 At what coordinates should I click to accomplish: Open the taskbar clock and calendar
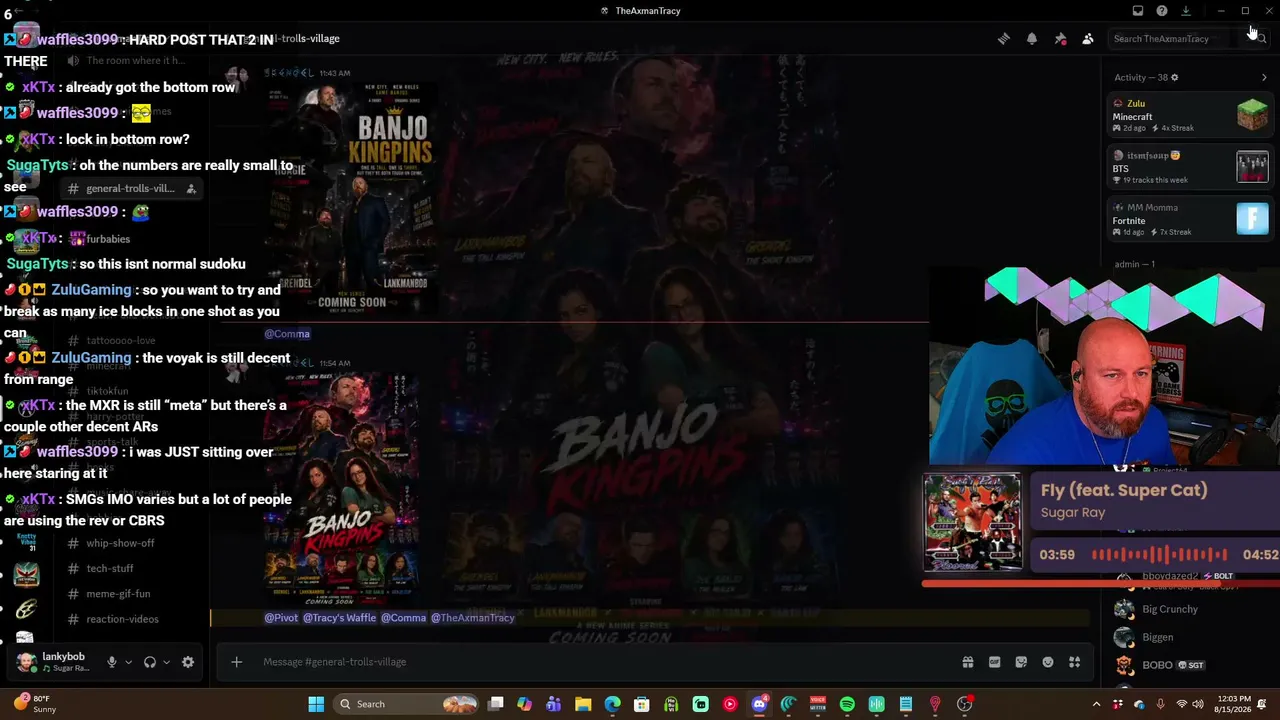(x=1235, y=704)
